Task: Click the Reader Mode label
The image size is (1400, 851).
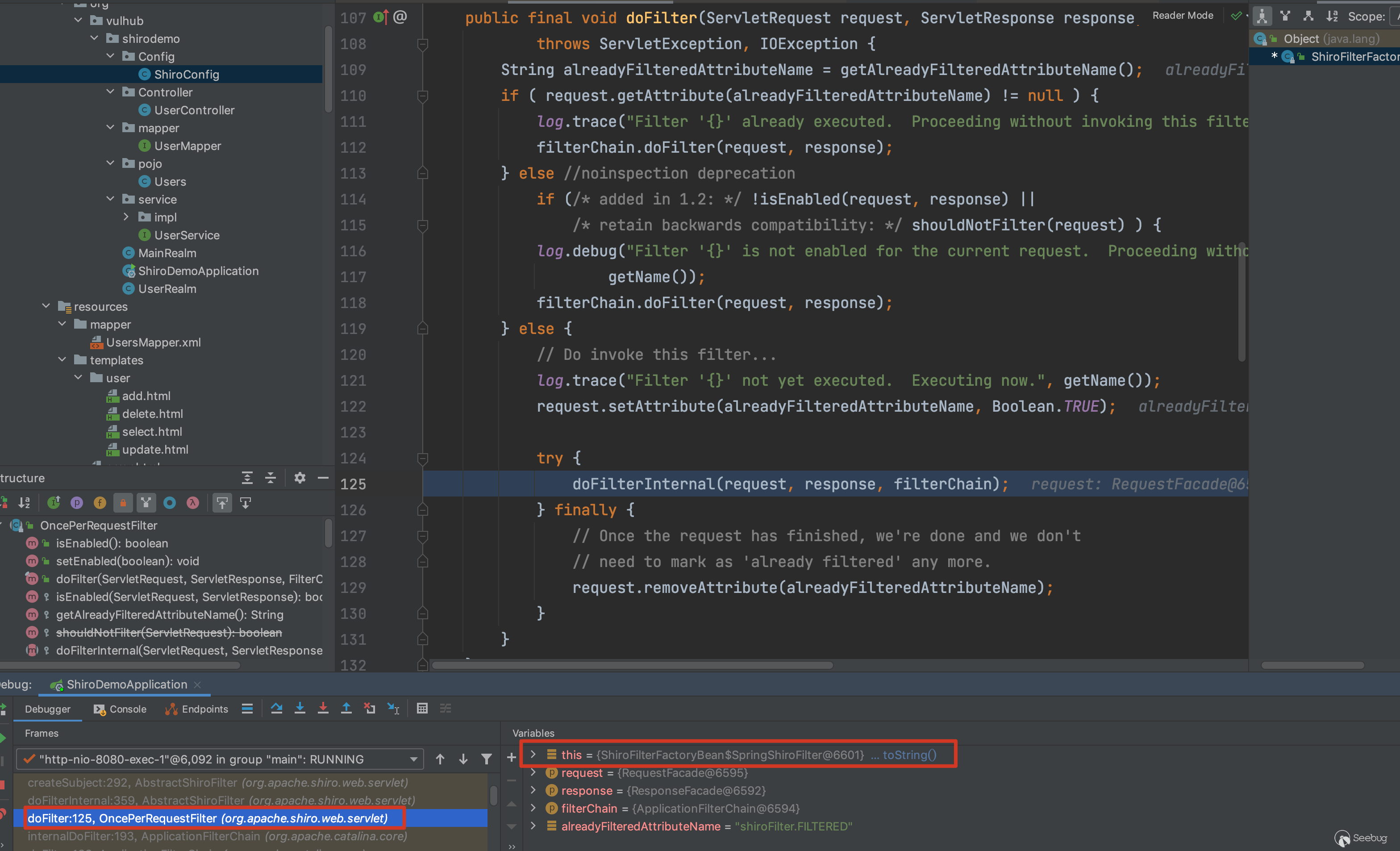Action: [1183, 16]
